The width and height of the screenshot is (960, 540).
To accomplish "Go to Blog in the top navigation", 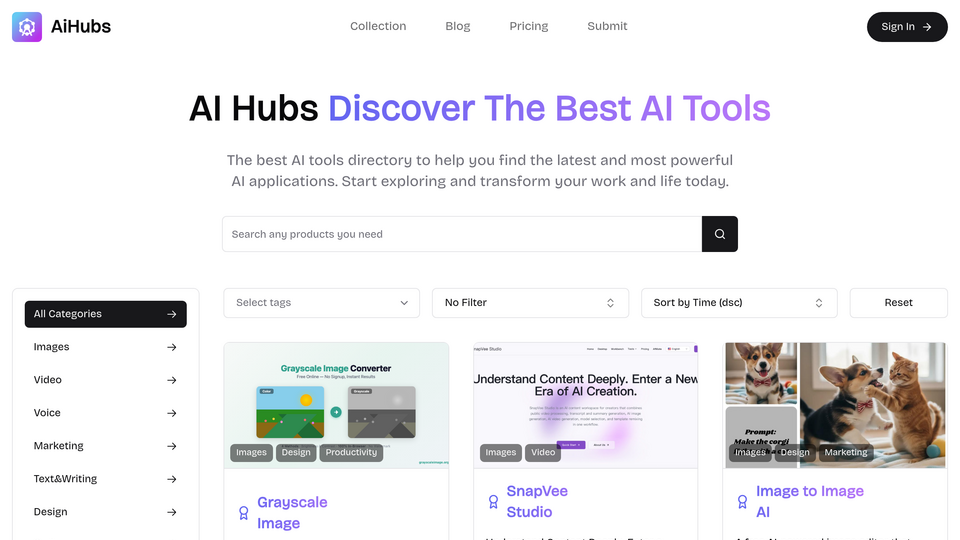I will tap(457, 26).
